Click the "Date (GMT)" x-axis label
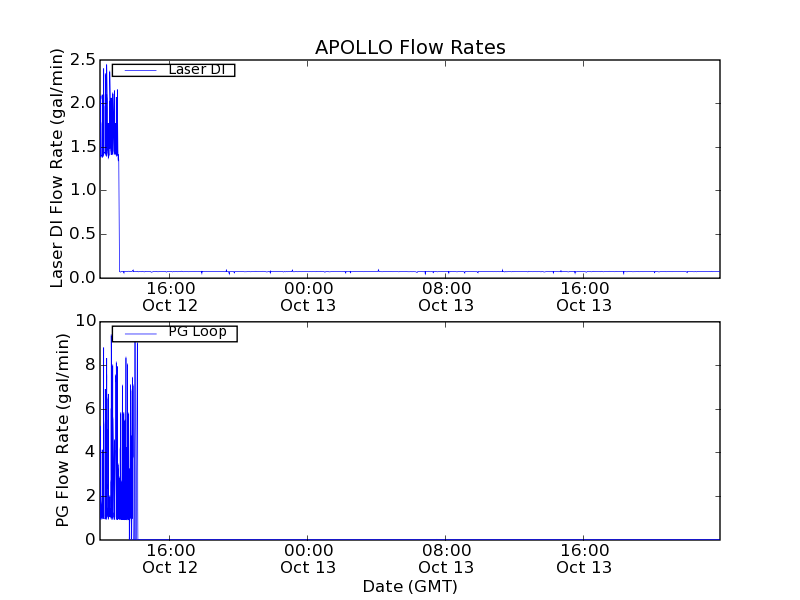The image size is (800, 600). [410, 586]
